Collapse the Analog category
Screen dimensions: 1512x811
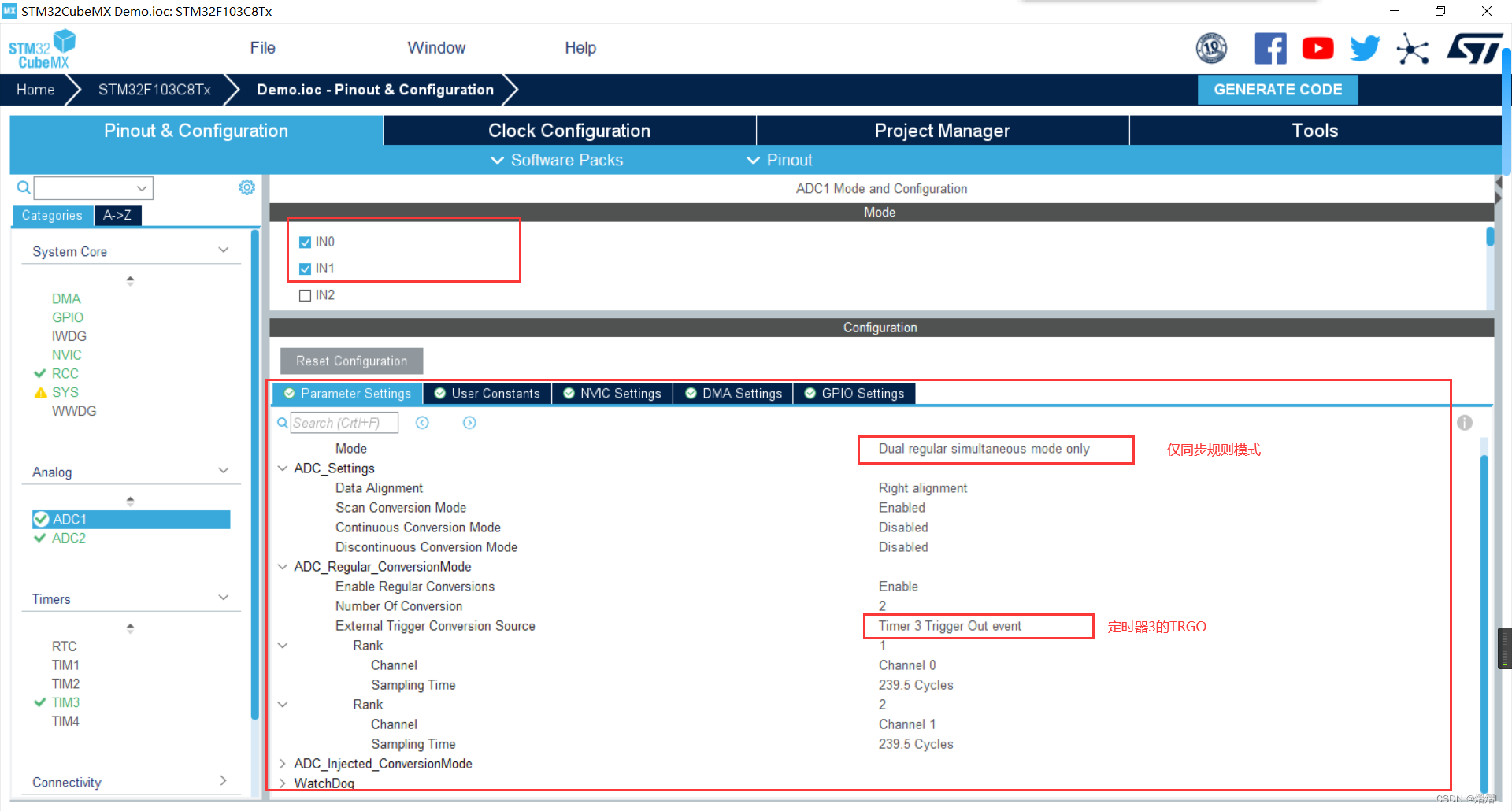click(x=224, y=471)
